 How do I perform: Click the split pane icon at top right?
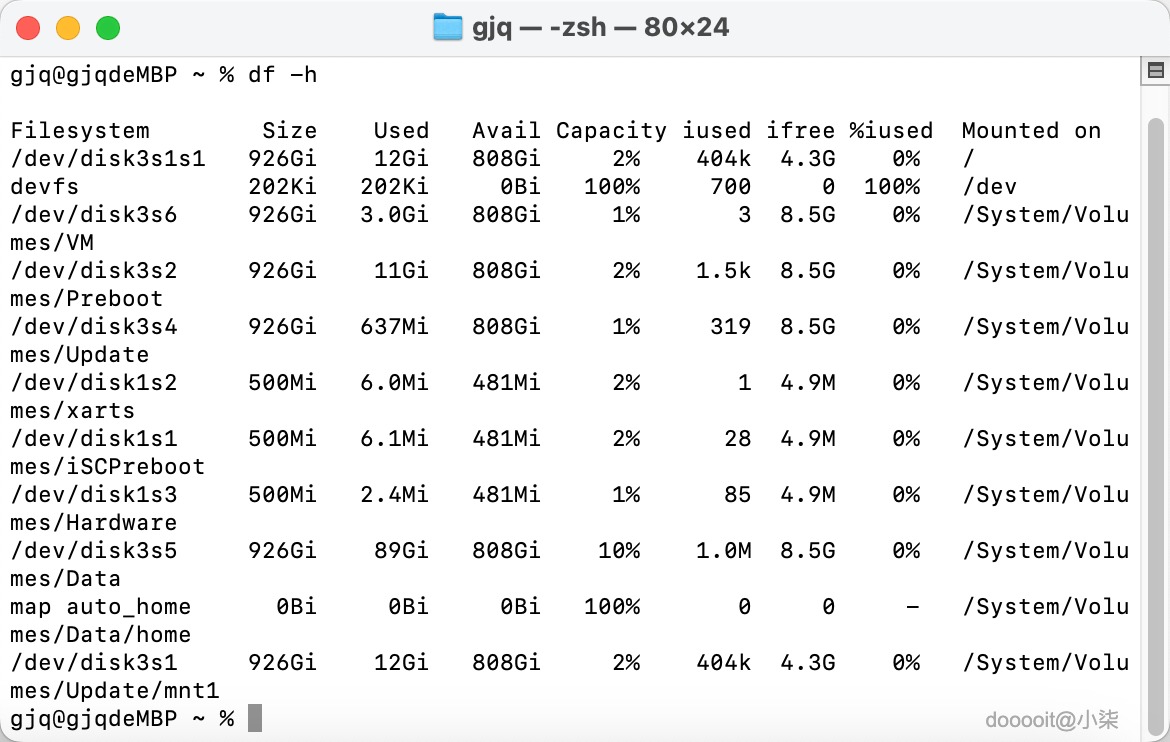[x=1155, y=71]
